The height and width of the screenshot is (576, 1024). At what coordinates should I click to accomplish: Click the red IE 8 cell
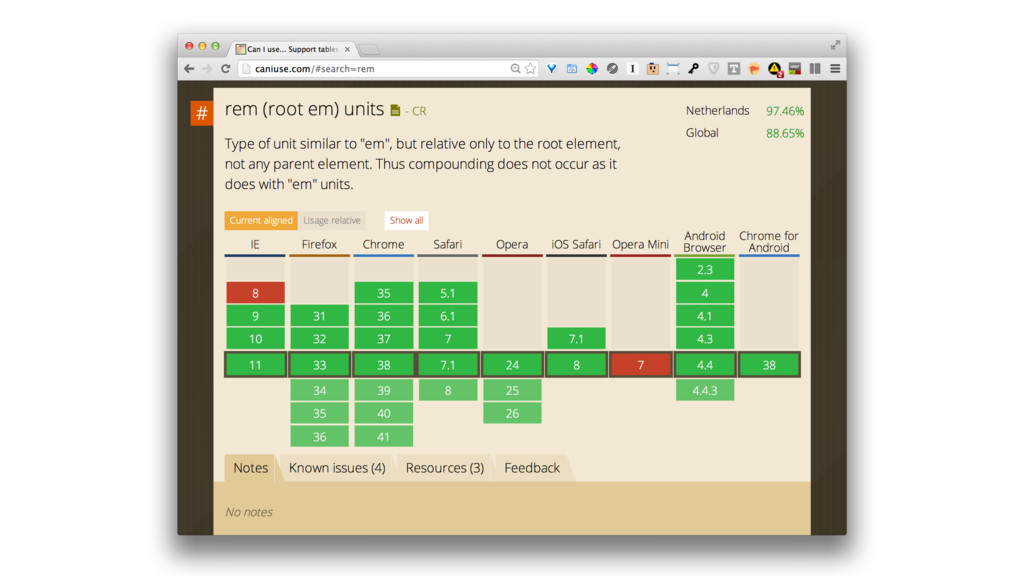[x=255, y=293]
